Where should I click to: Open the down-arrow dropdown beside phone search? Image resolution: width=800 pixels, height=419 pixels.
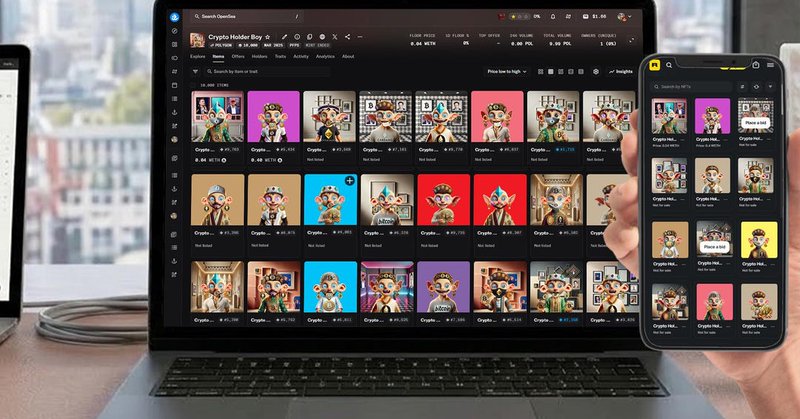click(x=770, y=87)
